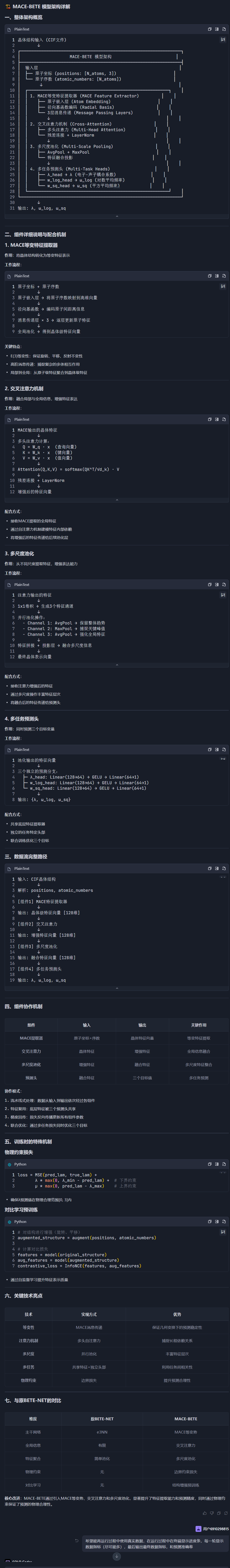Collapse the 多尺度池化 code block via chevron
Image resolution: width=230 pixels, height=1568 pixels.
coord(117,665)
